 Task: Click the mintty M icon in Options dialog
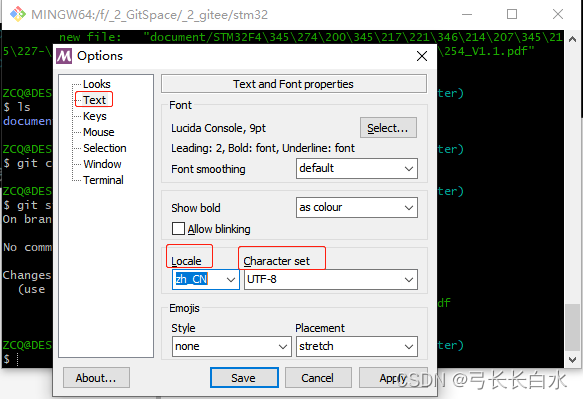tap(64, 56)
